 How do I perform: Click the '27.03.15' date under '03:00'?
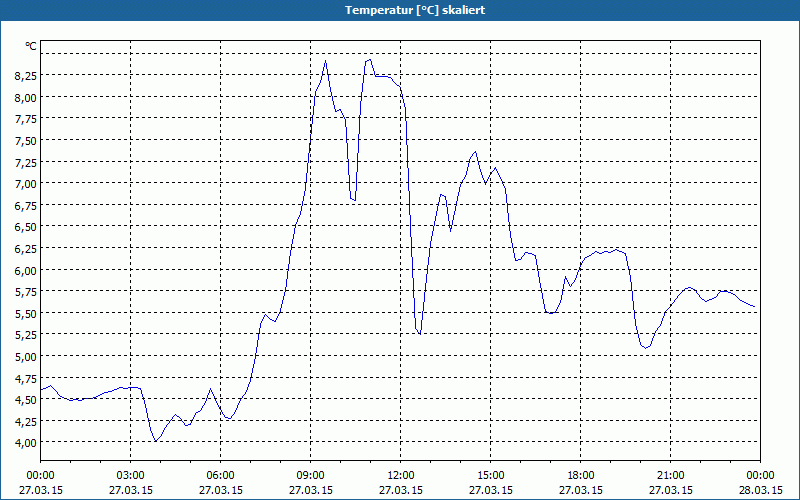click(x=131, y=490)
